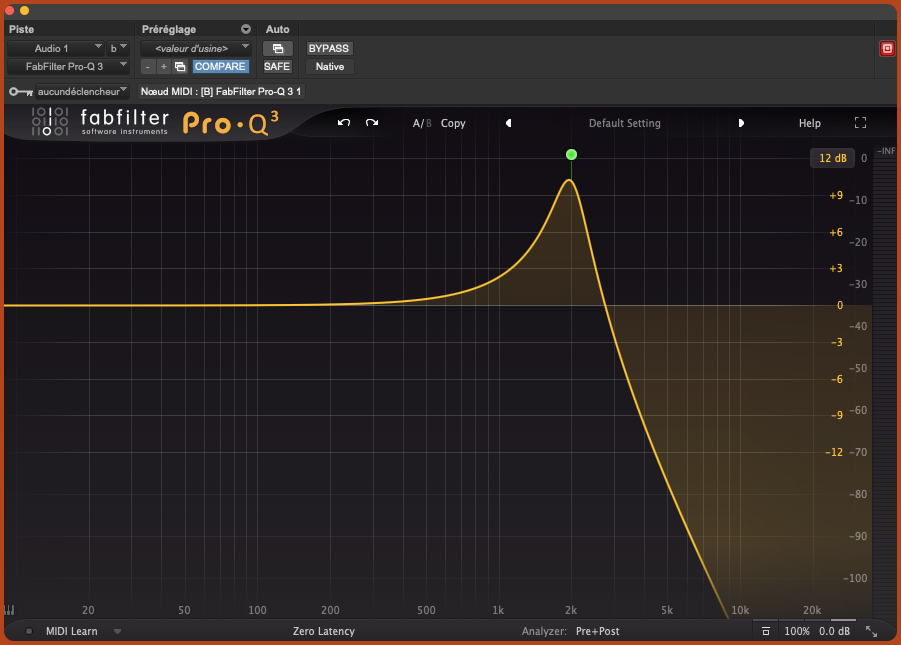
Task: Expand the 12 dB display range menu
Action: click(832, 158)
